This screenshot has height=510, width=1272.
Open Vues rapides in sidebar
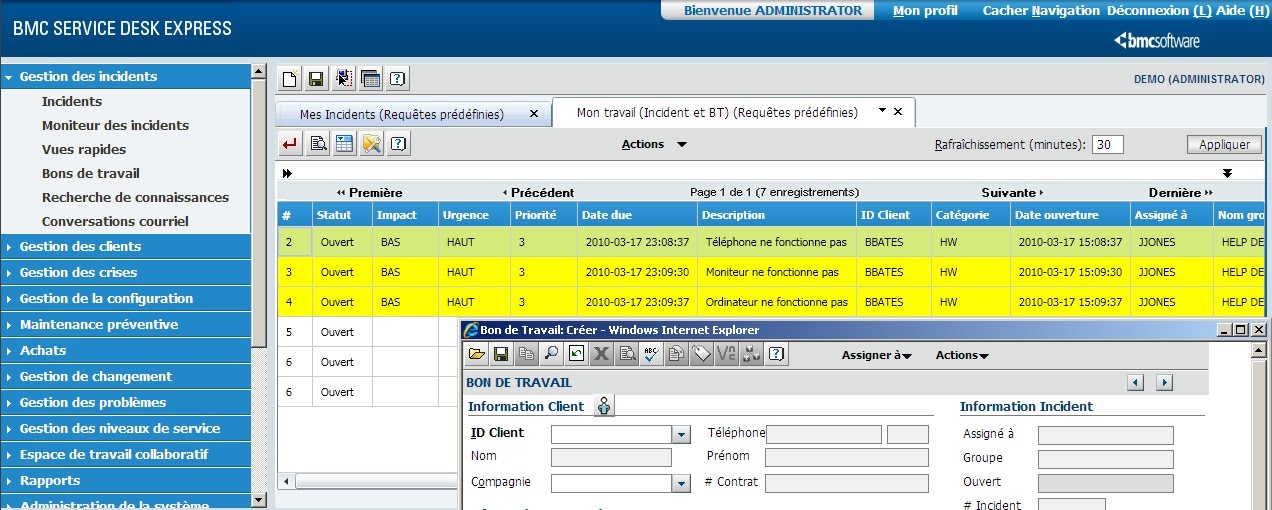(x=84, y=149)
